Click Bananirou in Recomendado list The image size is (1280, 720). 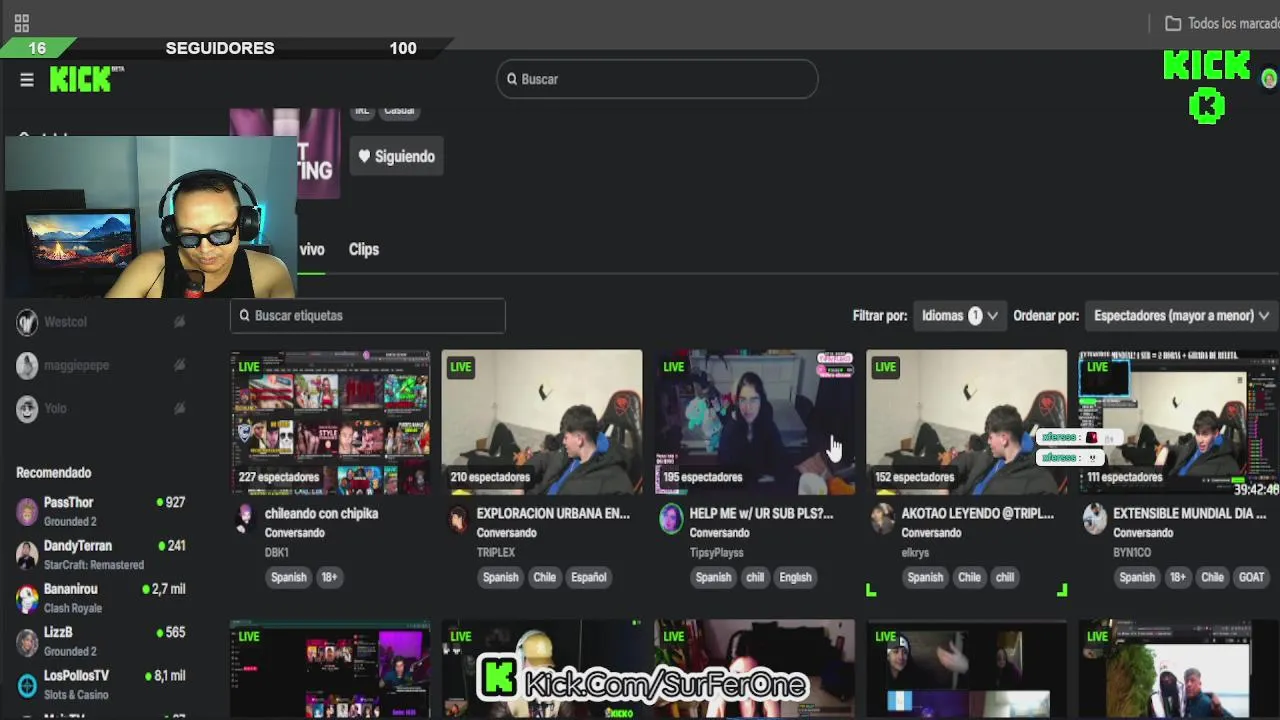coord(70,589)
